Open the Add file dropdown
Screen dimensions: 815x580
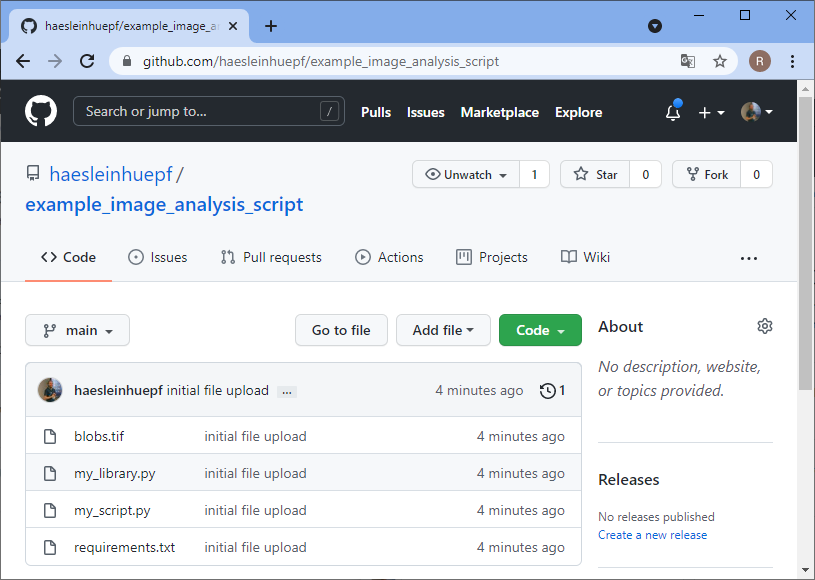click(x=443, y=331)
